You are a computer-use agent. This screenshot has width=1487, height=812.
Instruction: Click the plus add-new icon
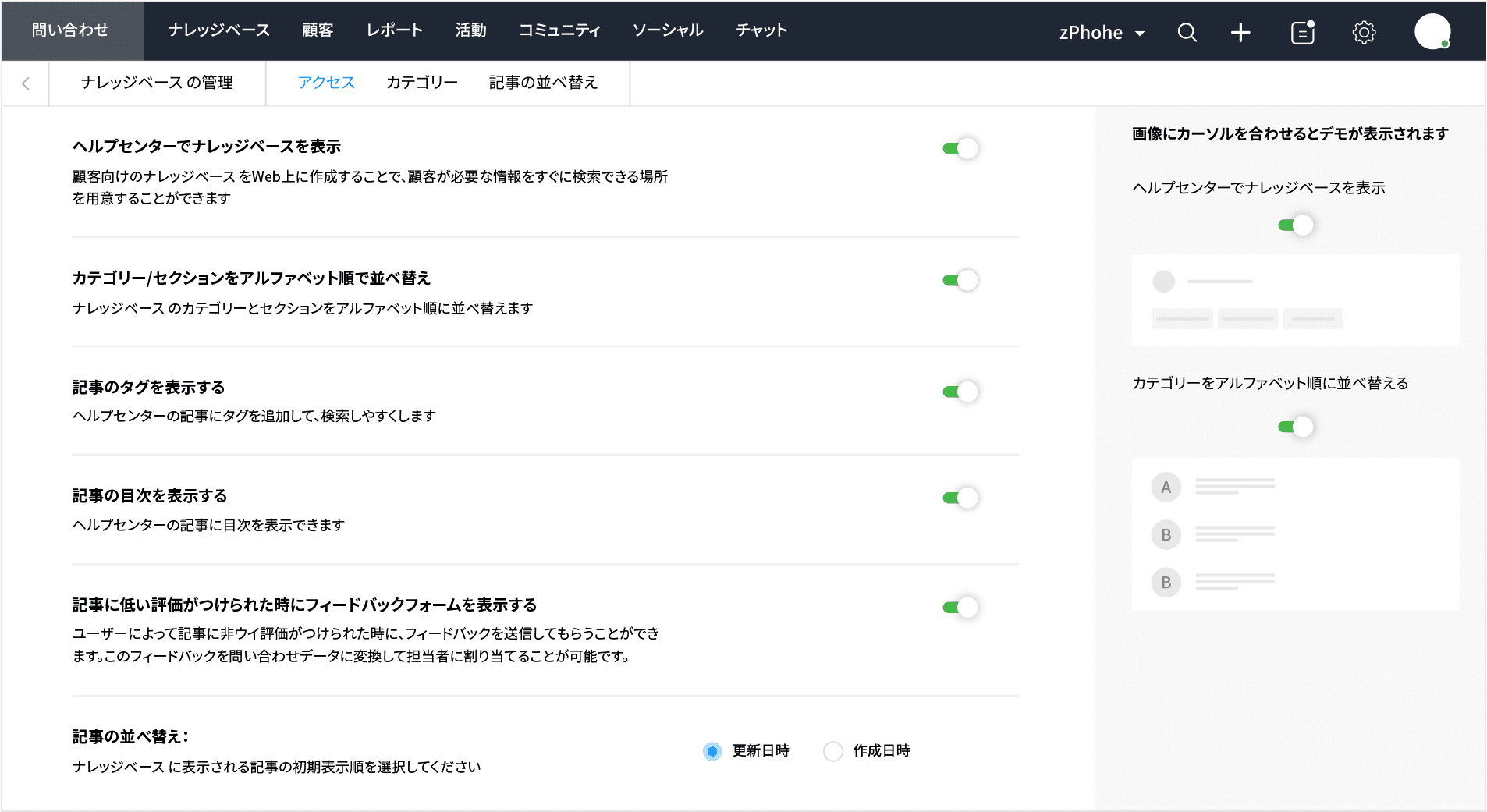pos(1240,32)
